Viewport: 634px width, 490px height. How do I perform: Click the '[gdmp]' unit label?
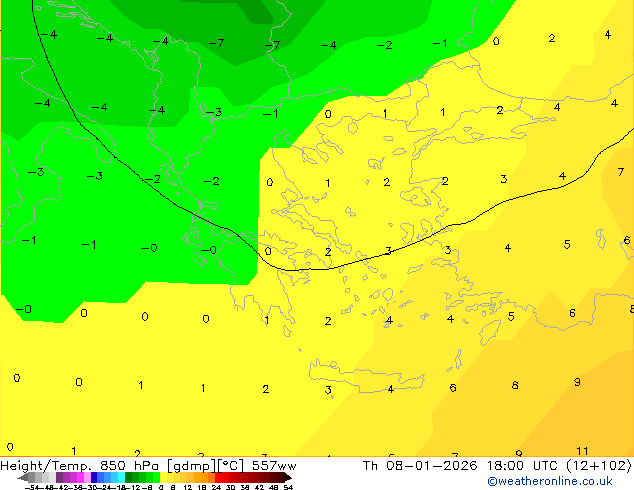tap(192, 466)
